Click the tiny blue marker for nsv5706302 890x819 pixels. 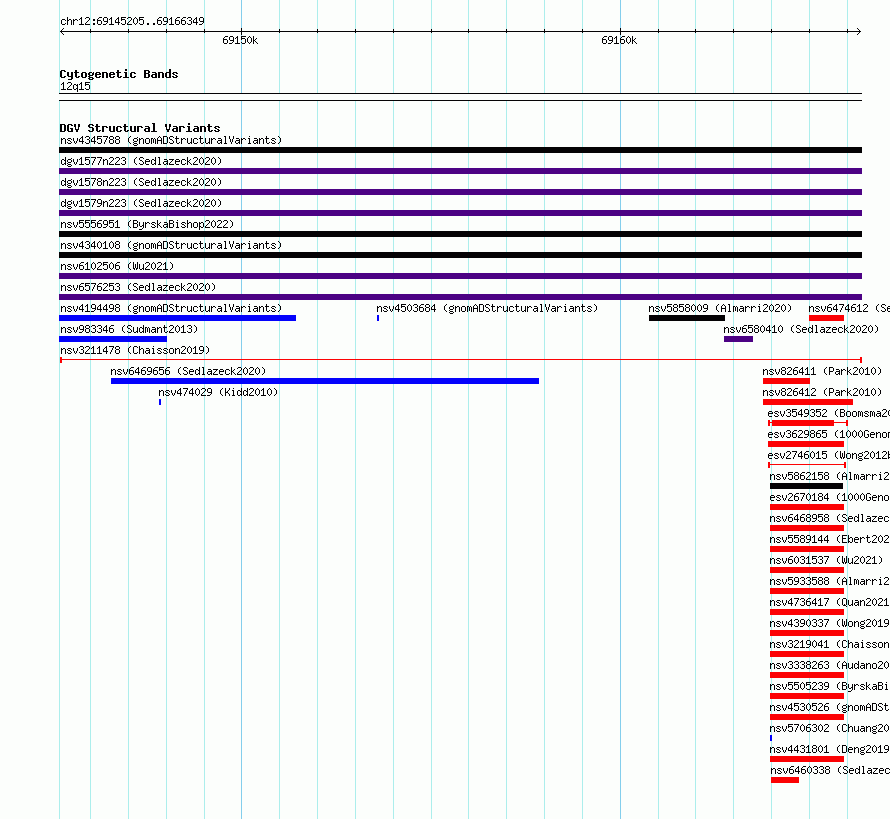(771, 738)
